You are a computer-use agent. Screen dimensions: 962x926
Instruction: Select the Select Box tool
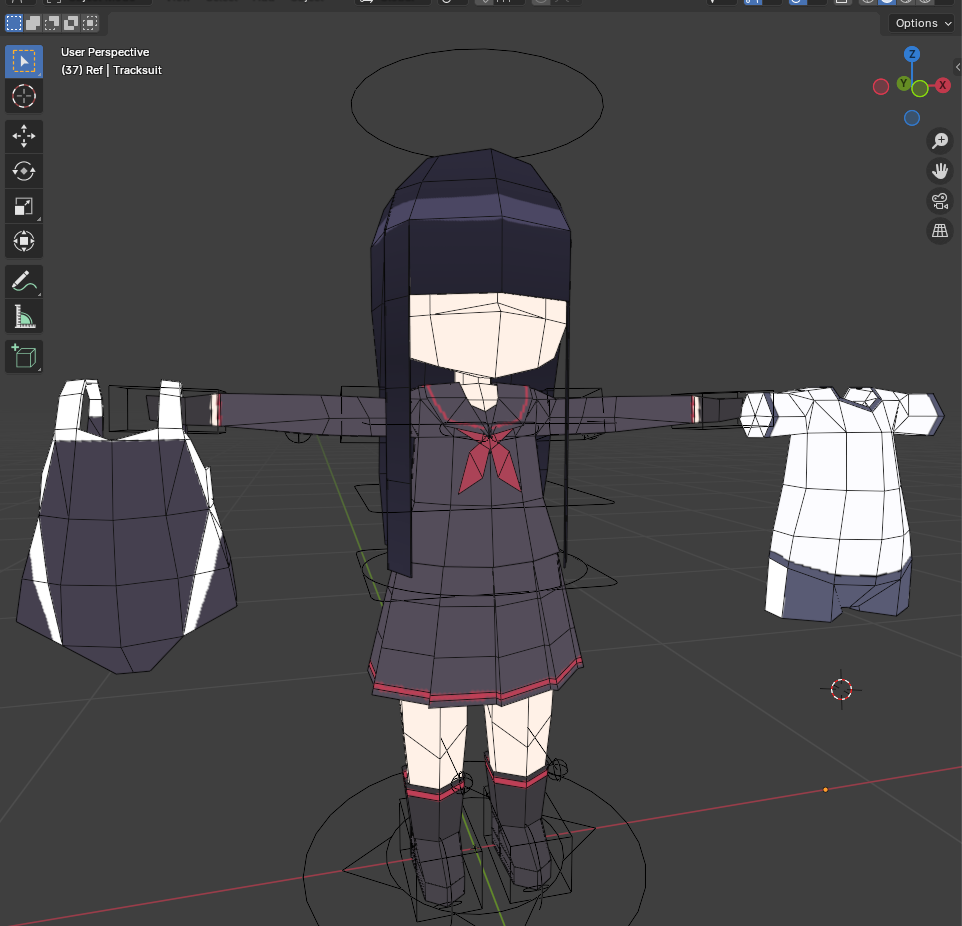tap(24, 61)
